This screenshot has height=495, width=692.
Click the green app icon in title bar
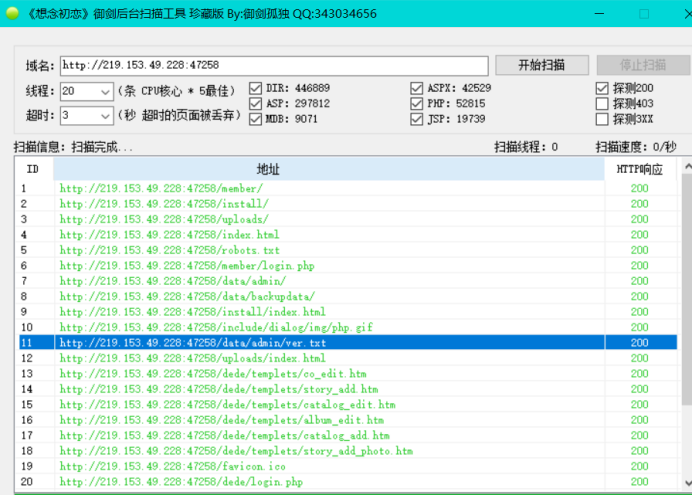pos(12,13)
